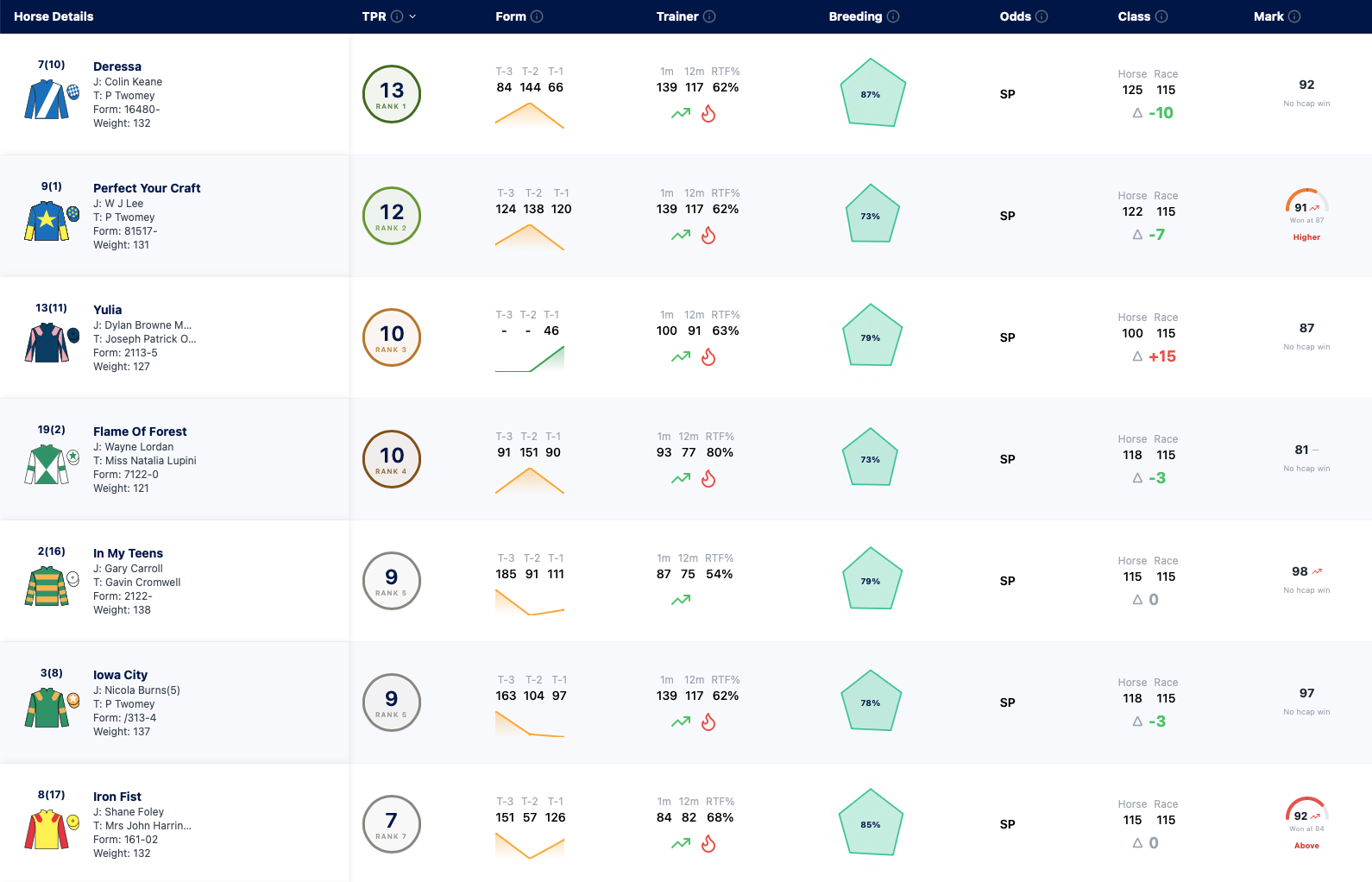
Task: Click the Form column info icon
Action: [537, 16]
